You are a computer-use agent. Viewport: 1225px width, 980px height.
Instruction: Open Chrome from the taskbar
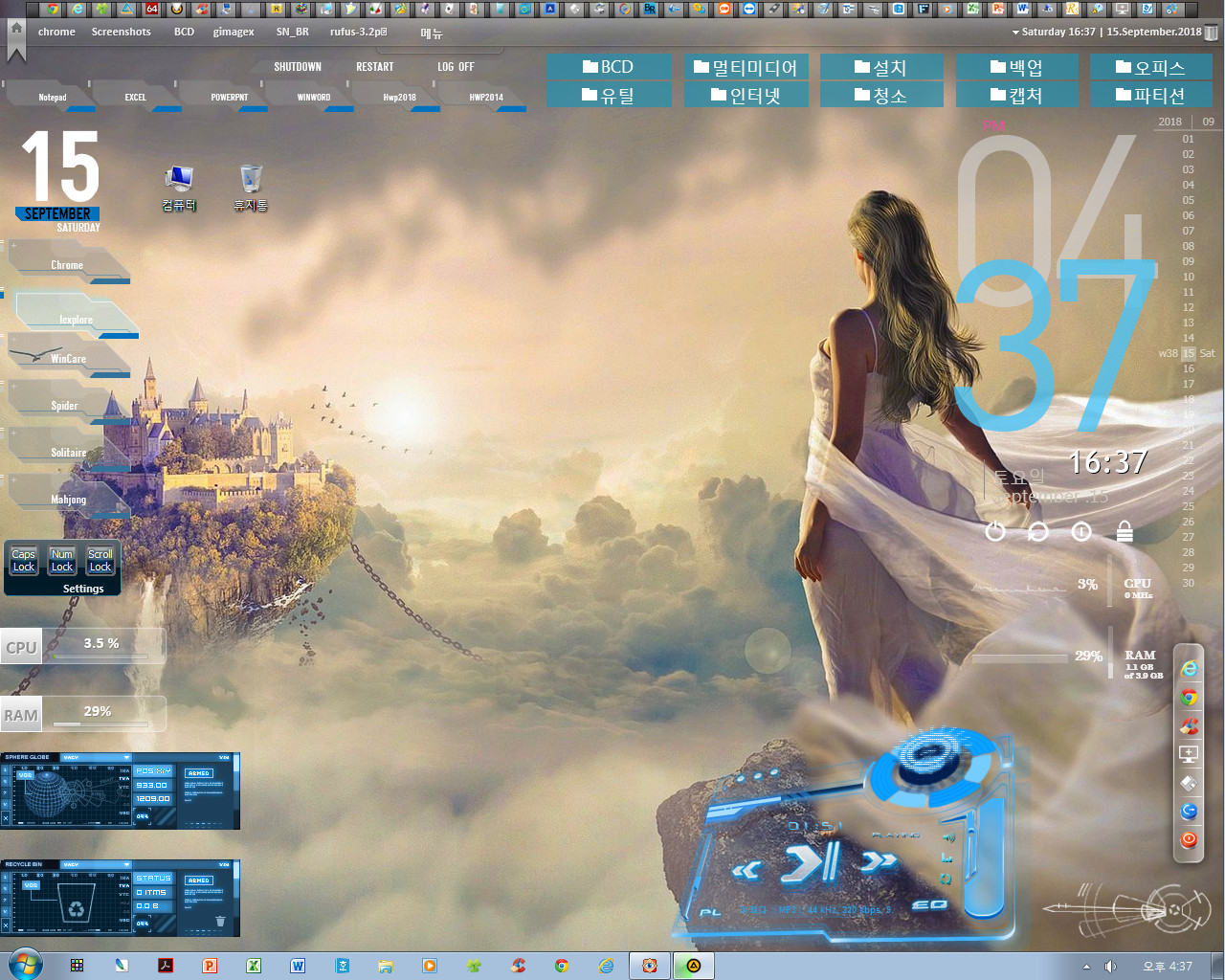(562, 966)
